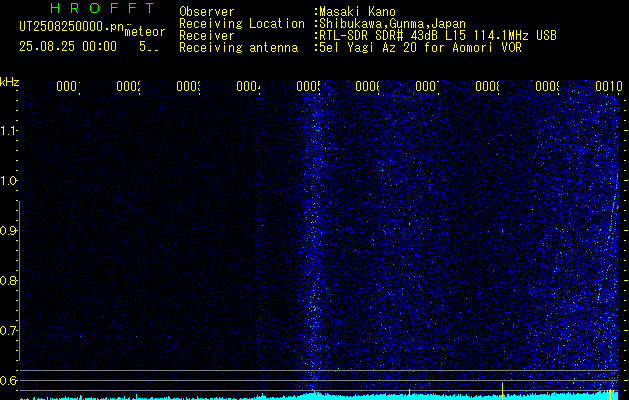The image size is (629, 400).
Task: Click the Receiving Location label
Action: (242, 24)
